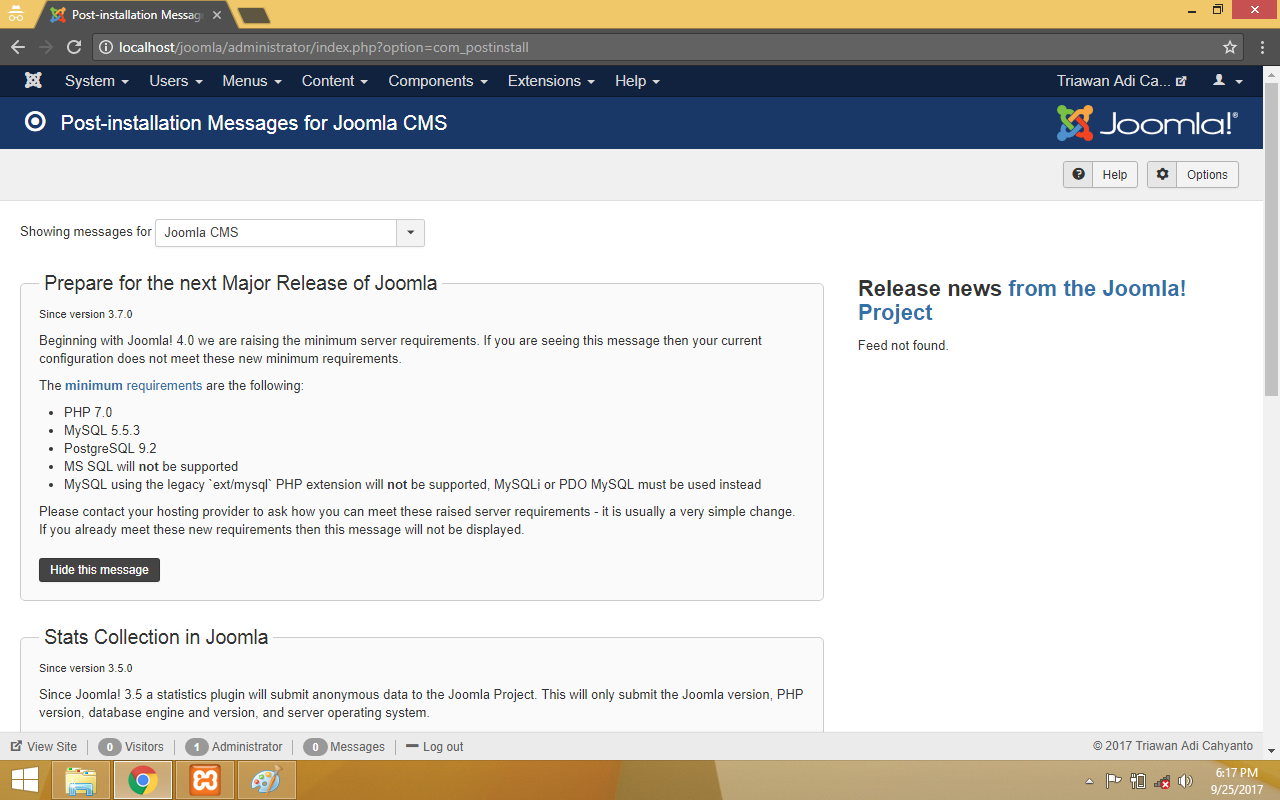1280x800 pixels.
Task: Open a new browser tab
Action: point(254,15)
